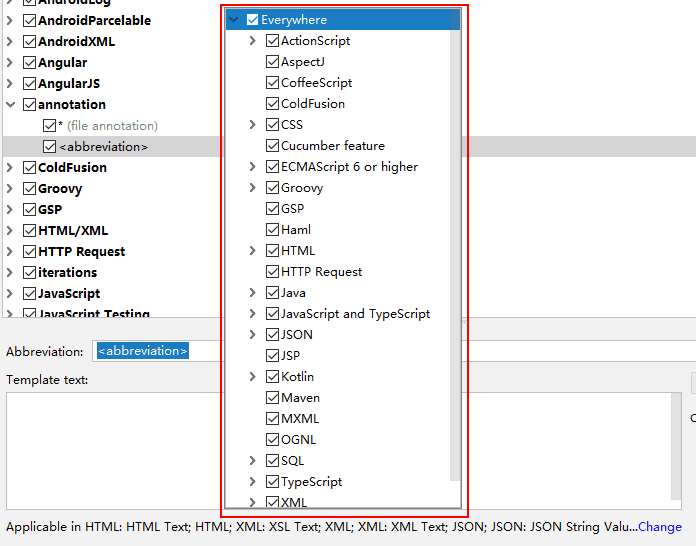This screenshot has height=546, width=696.
Task: Select the Kotlin label in popup
Action: point(297,376)
